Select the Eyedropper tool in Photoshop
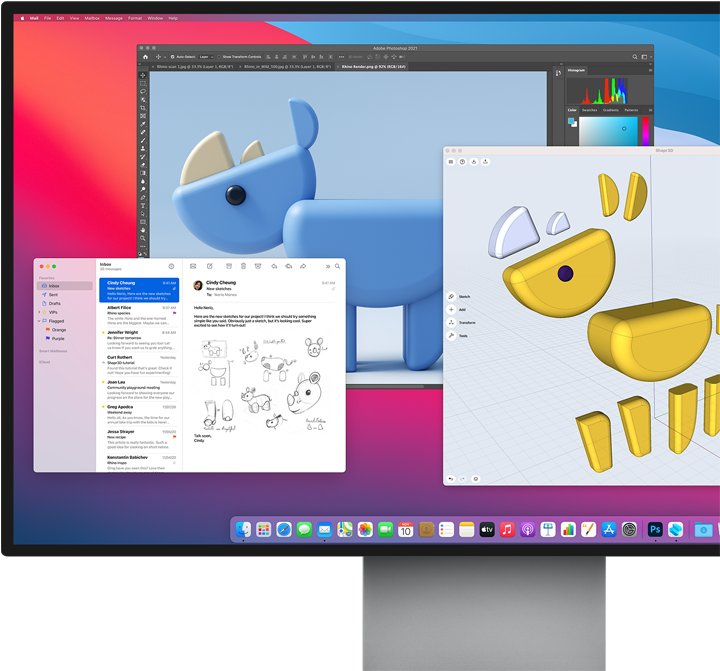Screen dimensions: 720x671 pos(143,124)
